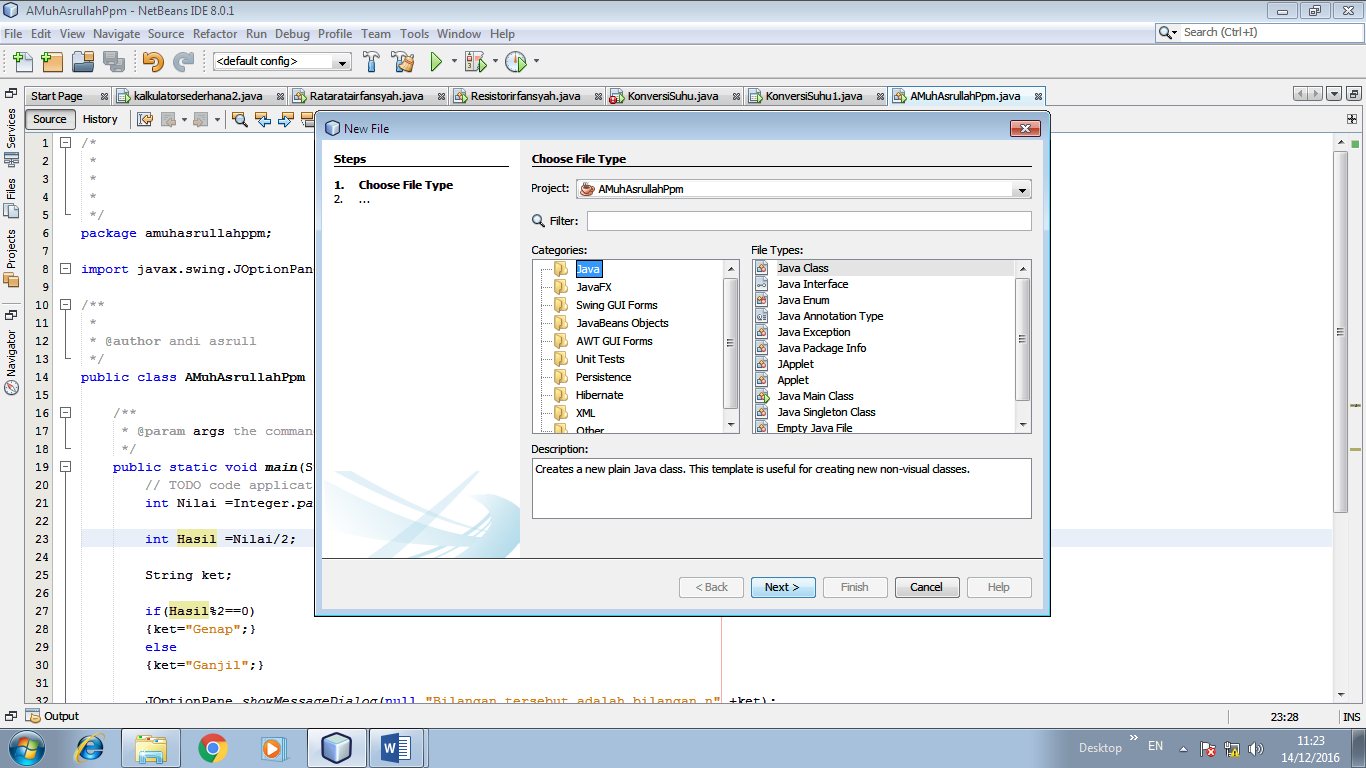Switch to the Resistorirfansyah.java tab
The image size is (1366, 768).
tap(525, 96)
